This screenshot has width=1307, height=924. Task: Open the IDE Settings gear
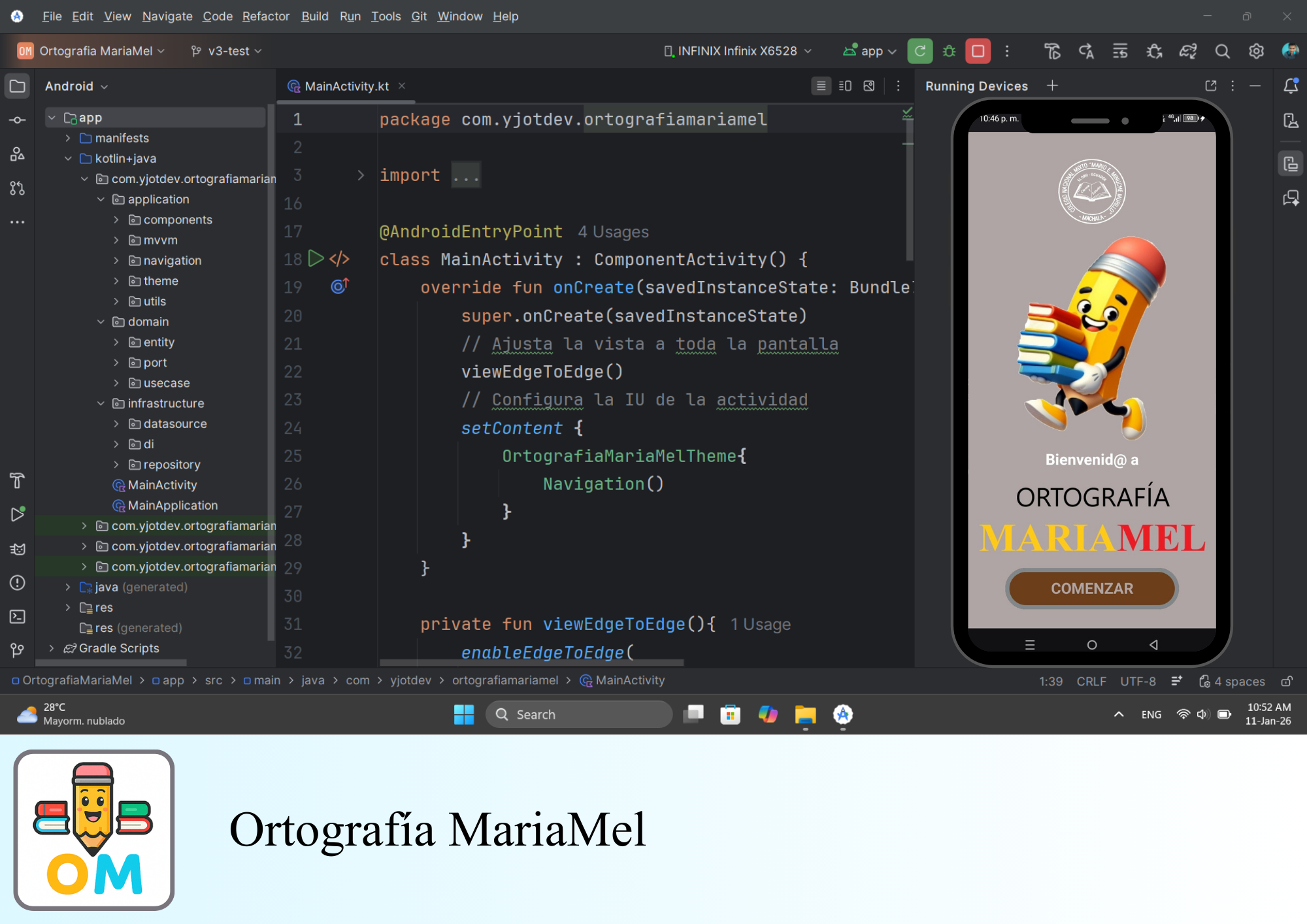pos(1255,51)
